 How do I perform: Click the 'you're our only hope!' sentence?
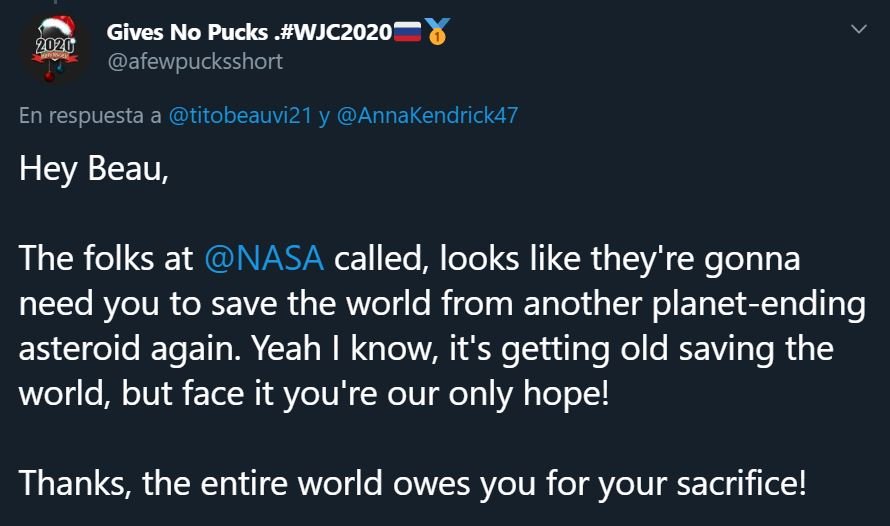pos(446,393)
